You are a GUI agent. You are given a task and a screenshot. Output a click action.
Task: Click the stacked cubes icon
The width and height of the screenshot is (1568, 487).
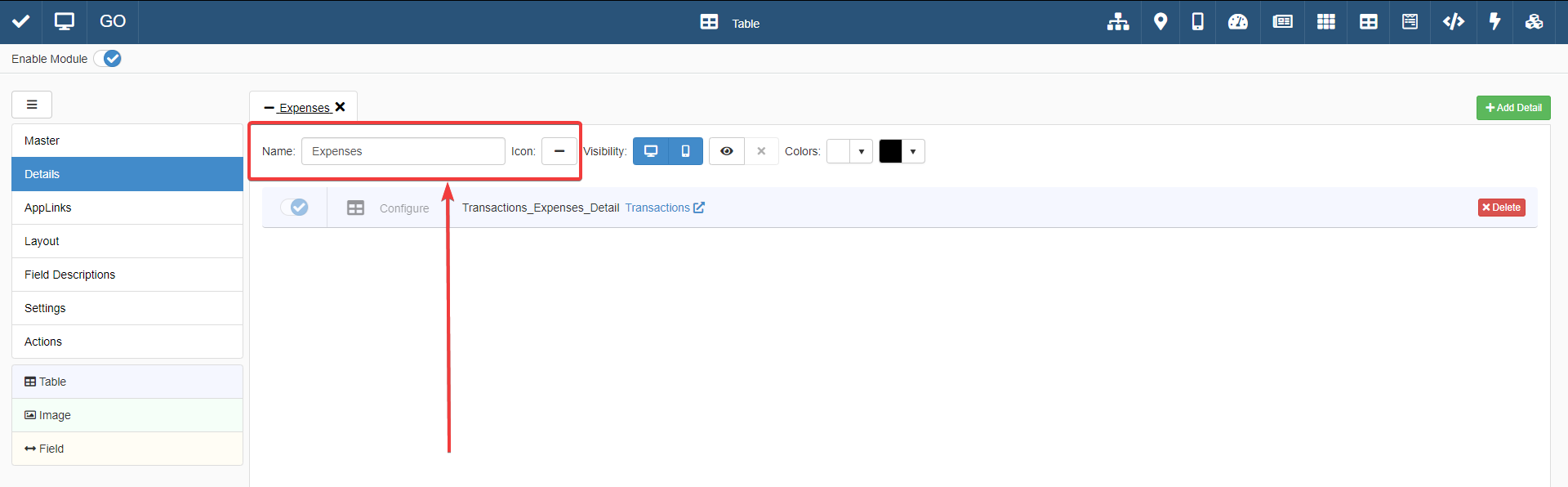[1534, 22]
